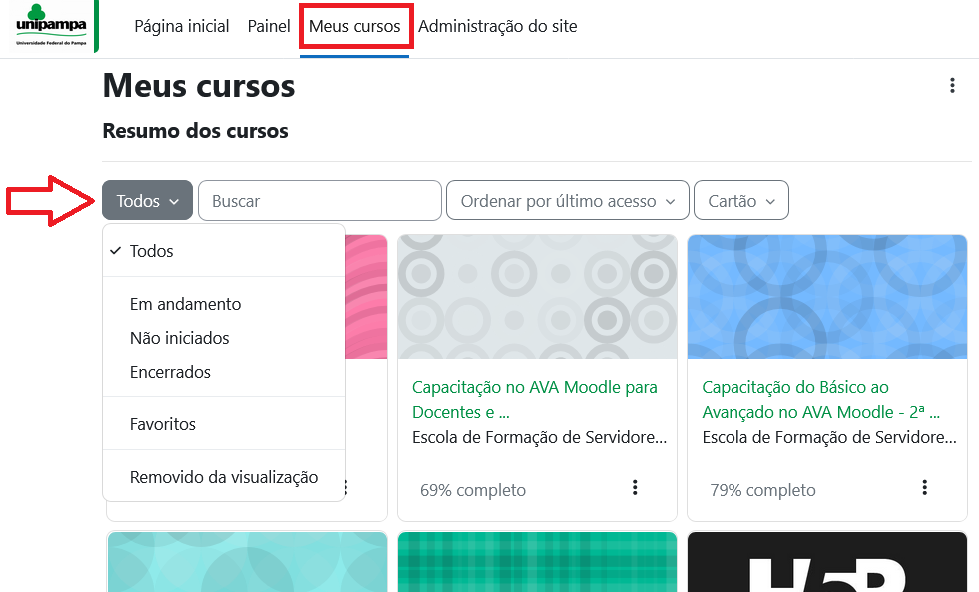
Task: Open the page options kebab menu top right
Action: [x=952, y=86]
